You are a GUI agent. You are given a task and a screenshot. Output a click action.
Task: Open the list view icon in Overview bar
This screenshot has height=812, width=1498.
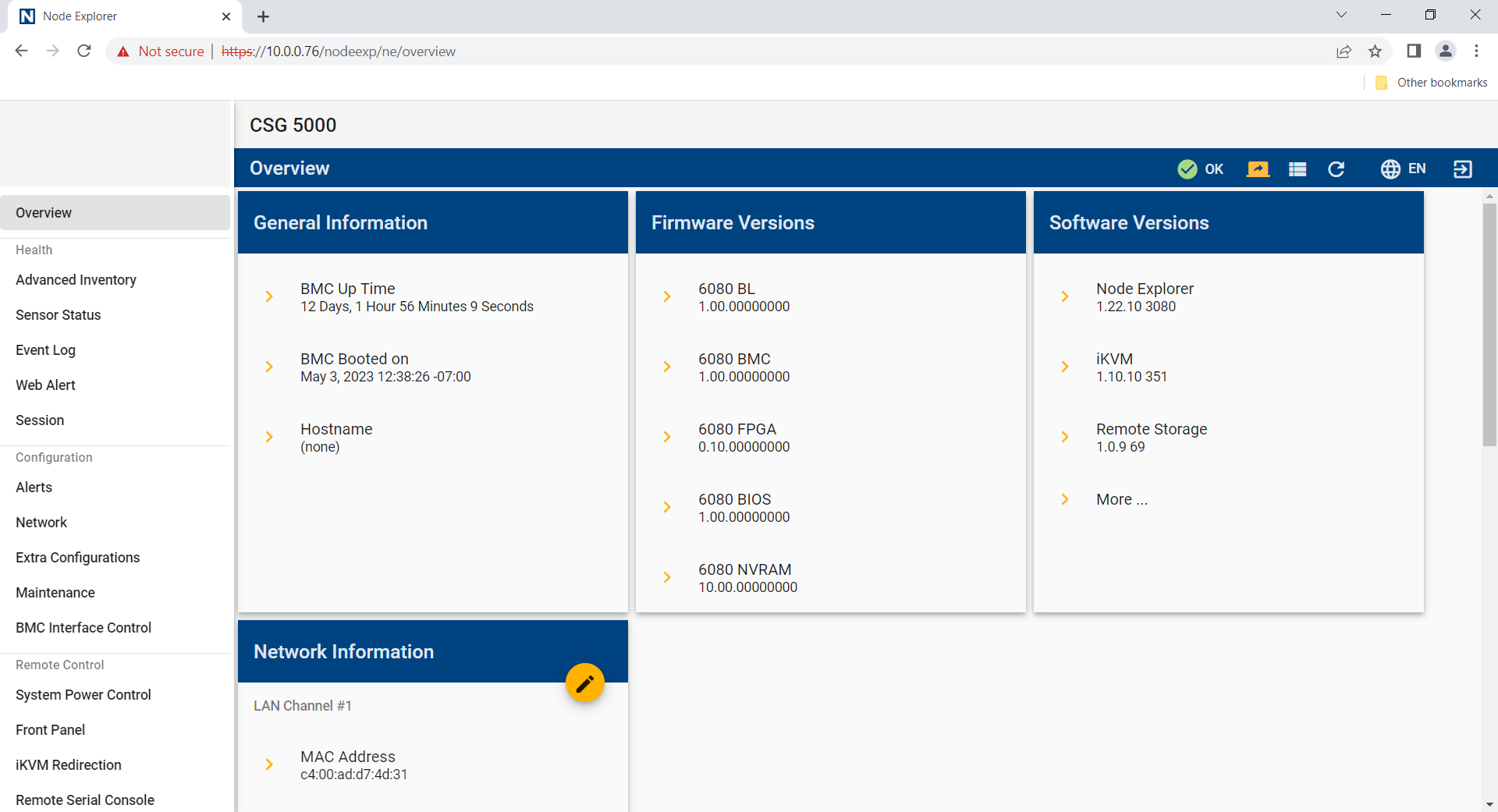1297,169
